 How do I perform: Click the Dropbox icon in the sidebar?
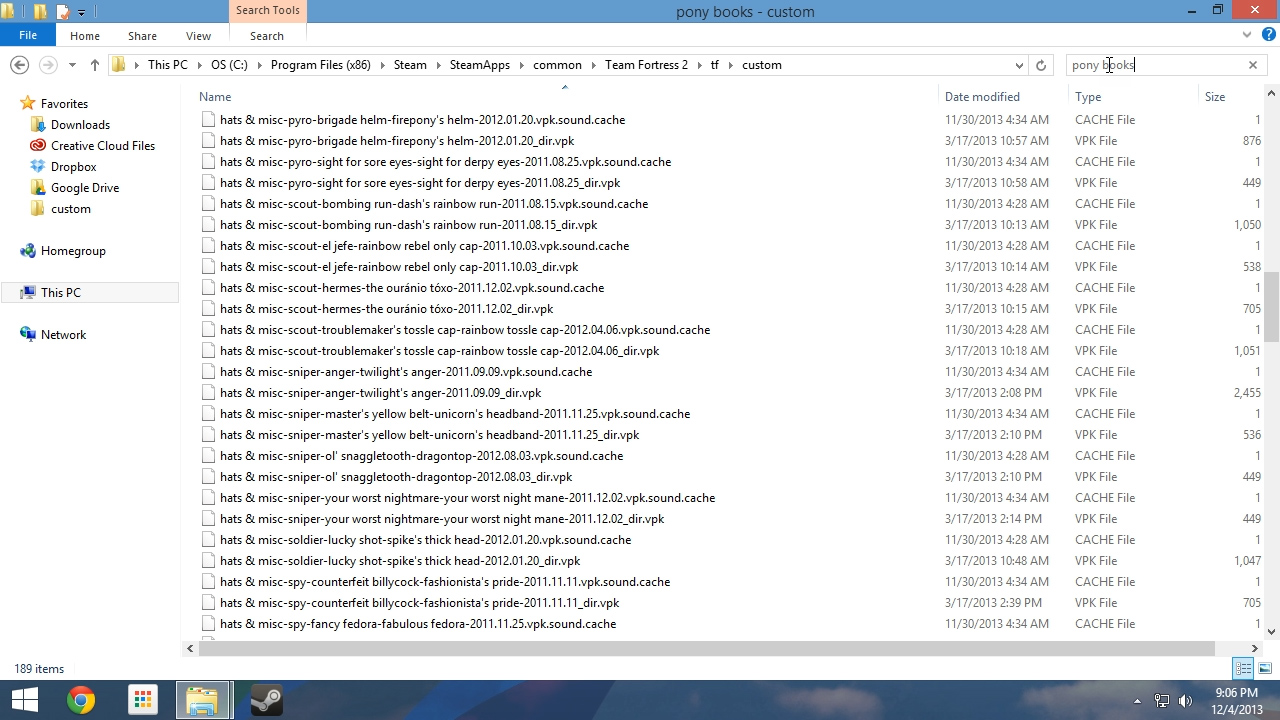click(x=38, y=167)
